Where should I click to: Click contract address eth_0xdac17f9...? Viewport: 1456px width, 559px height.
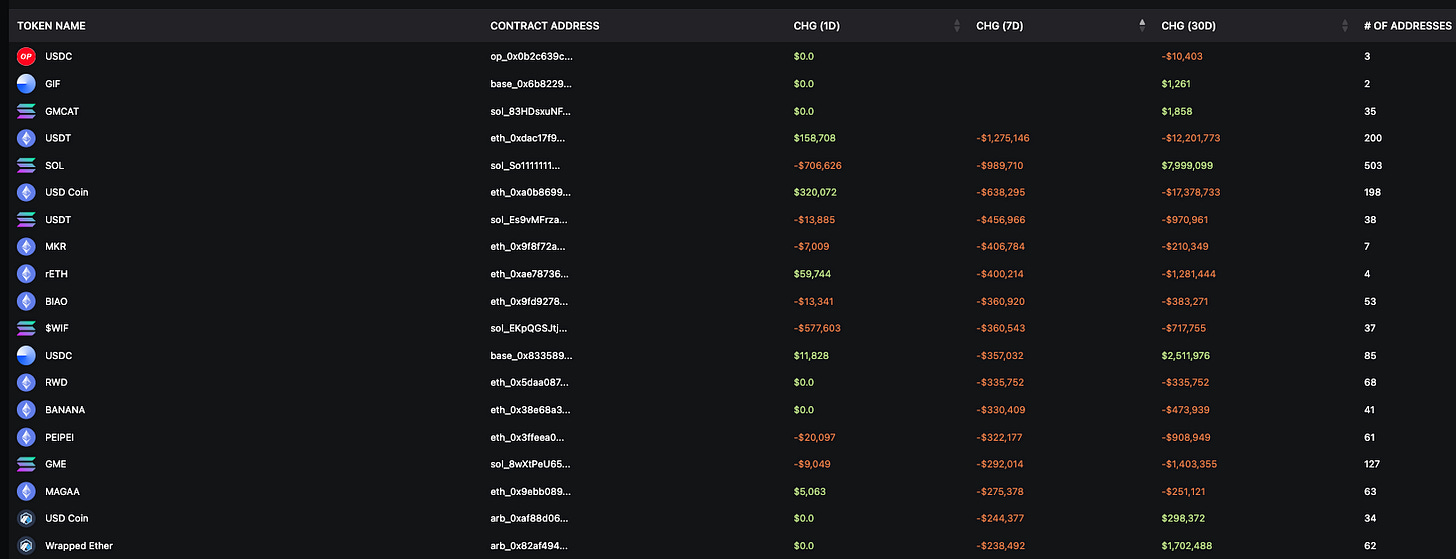(x=529, y=138)
